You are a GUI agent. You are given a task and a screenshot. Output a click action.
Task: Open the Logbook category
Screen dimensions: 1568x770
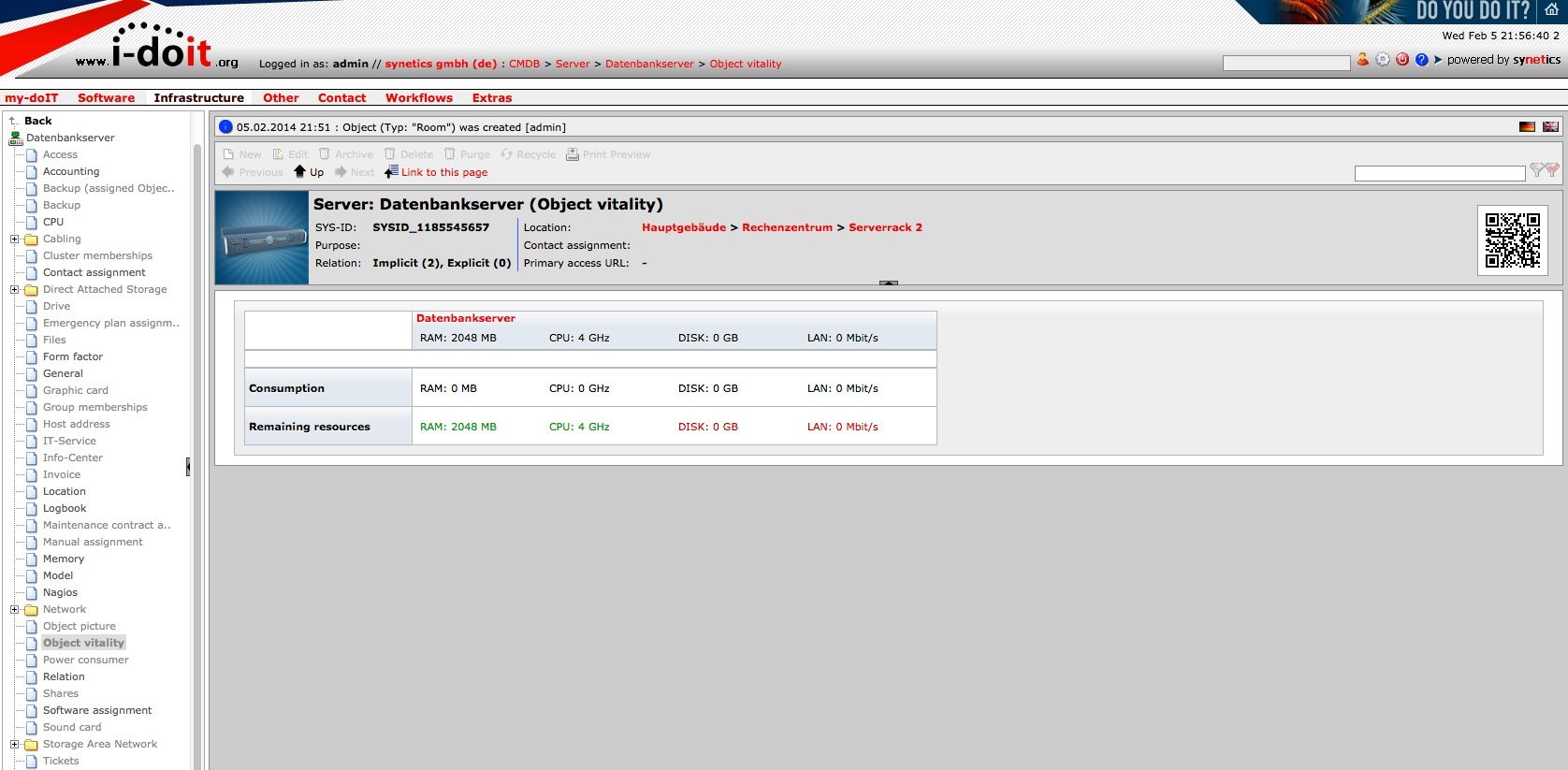65,508
